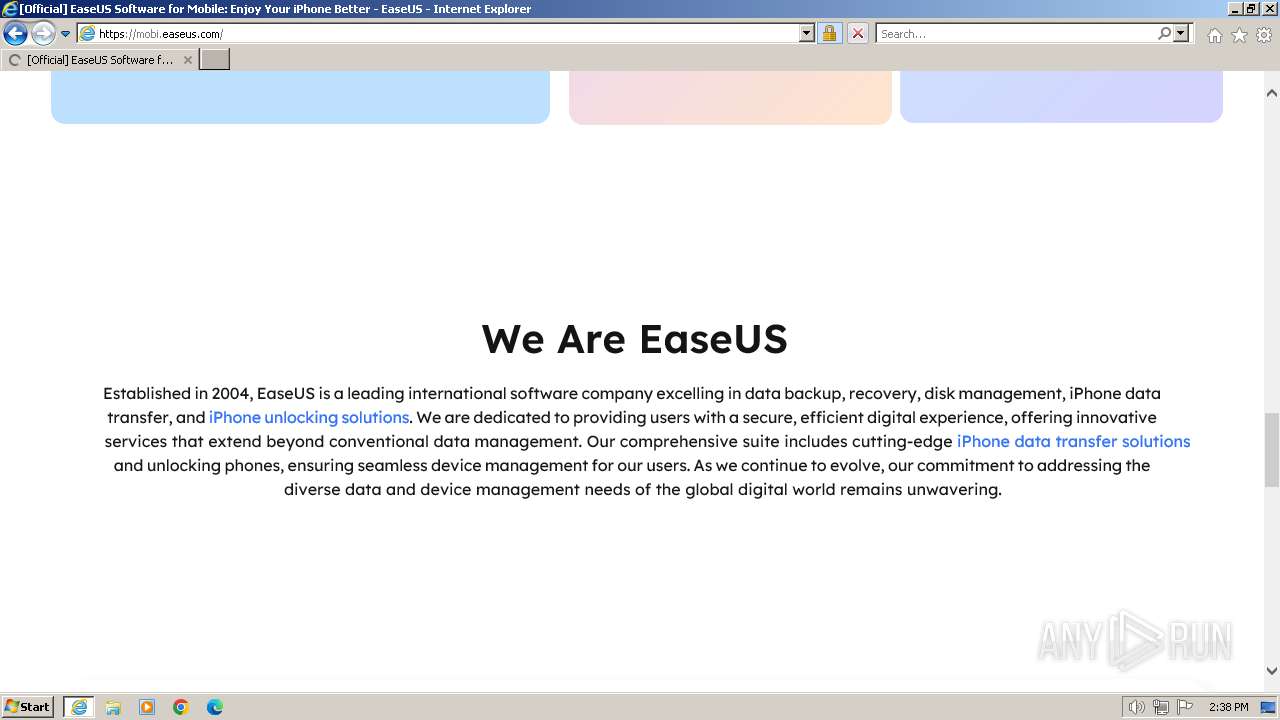The width and height of the screenshot is (1280, 720).
Task: Launch Microsoft Edge from the taskbar
Action: (215, 707)
